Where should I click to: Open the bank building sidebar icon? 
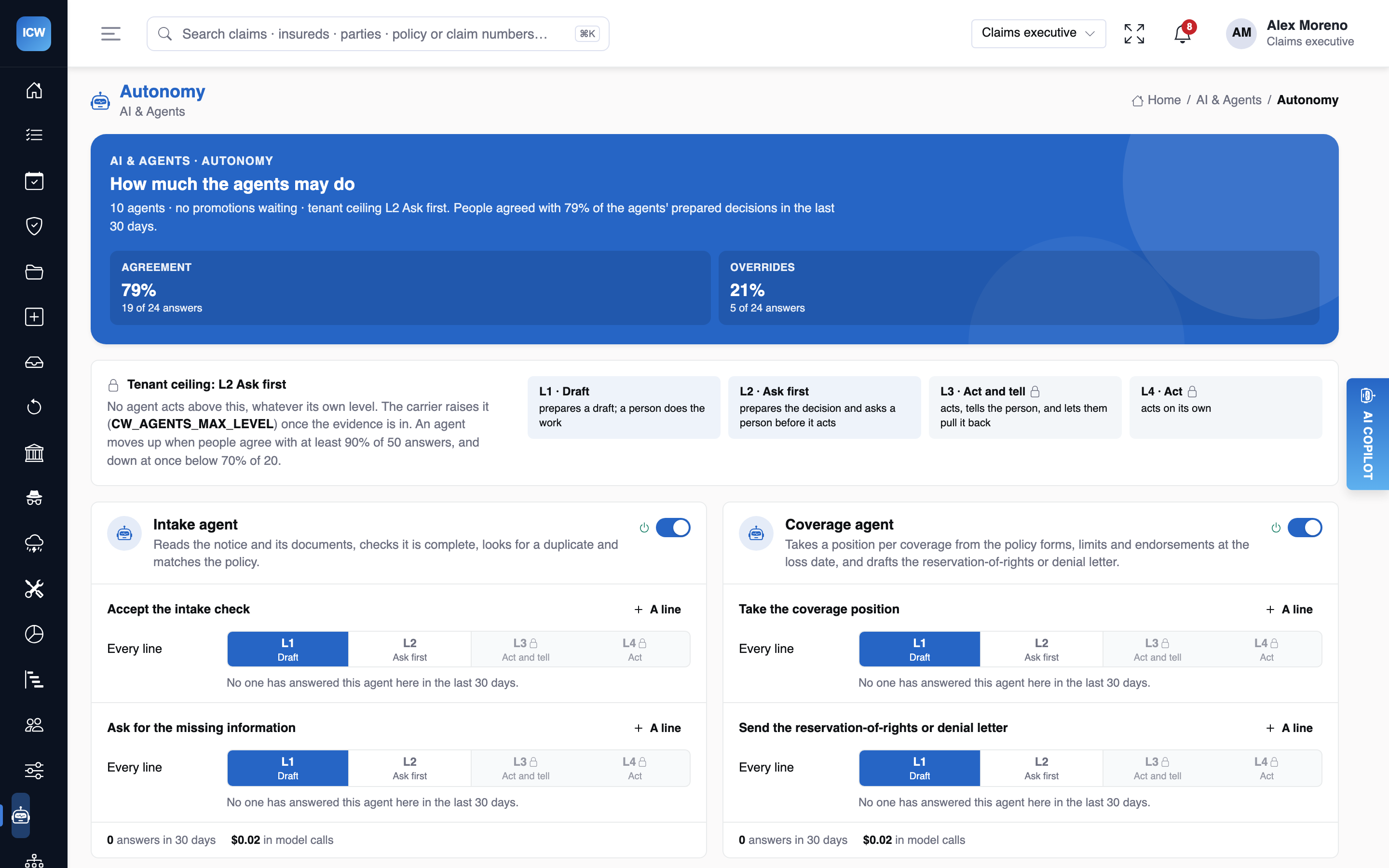tap(34, 453)
